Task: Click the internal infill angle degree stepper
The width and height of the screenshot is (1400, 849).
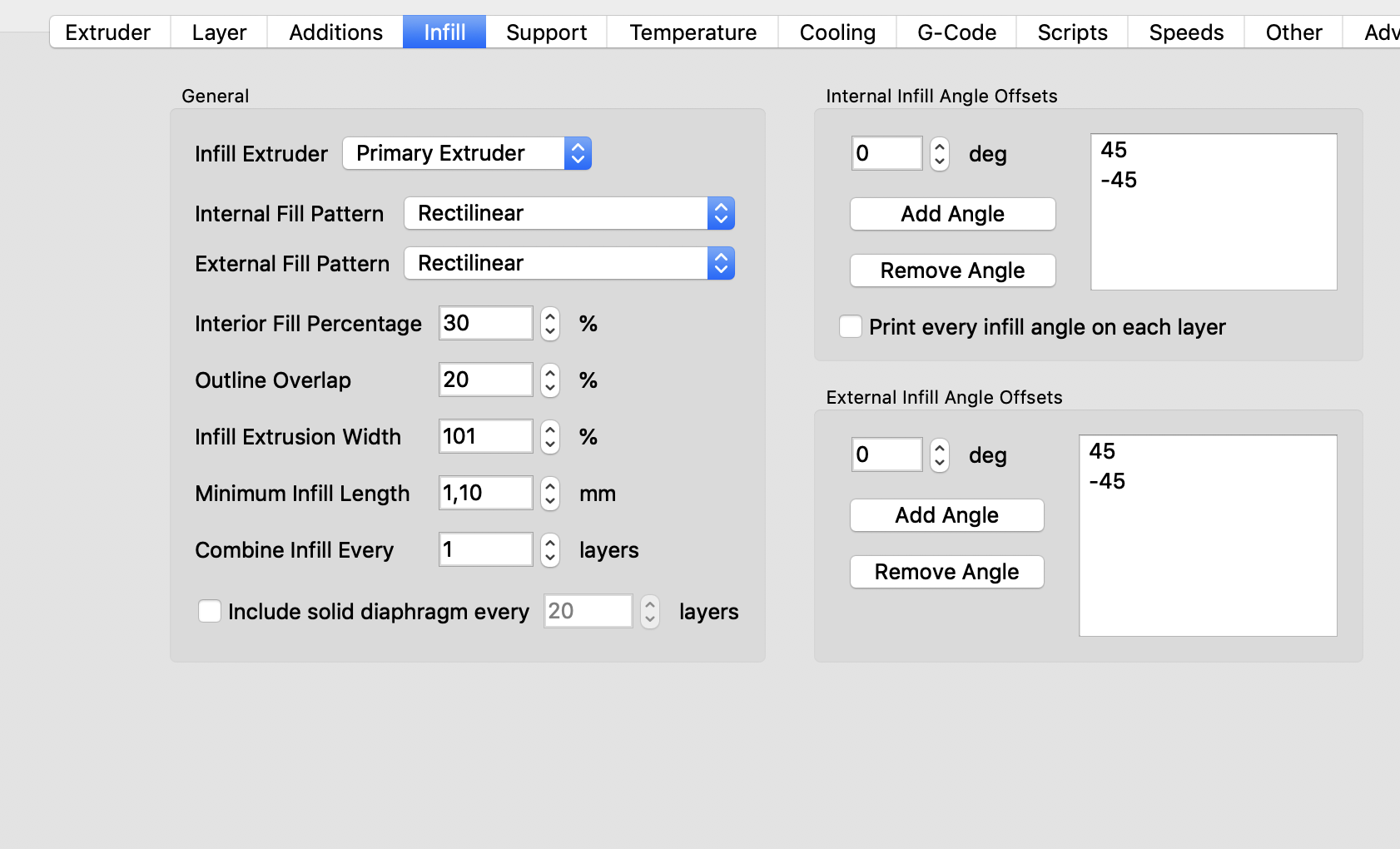Action: tap(940, 154)
